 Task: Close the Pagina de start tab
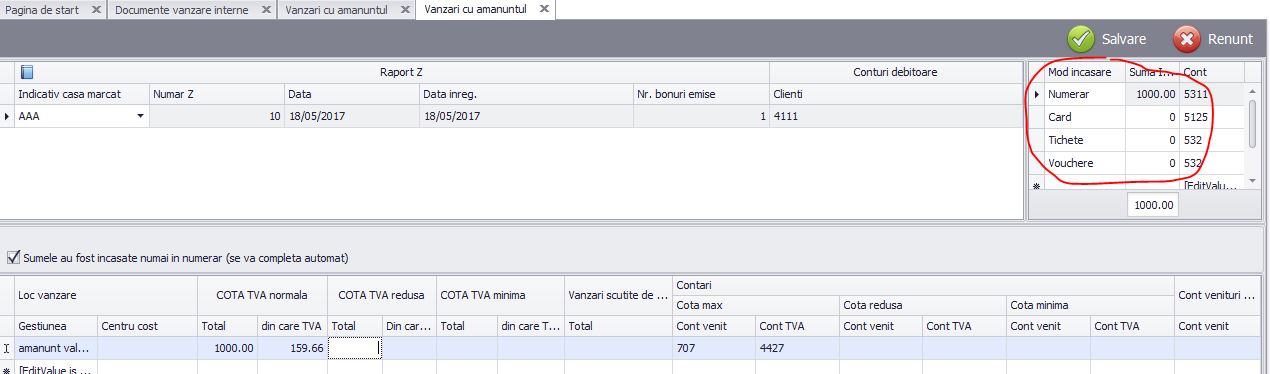(x=95, y=9)
